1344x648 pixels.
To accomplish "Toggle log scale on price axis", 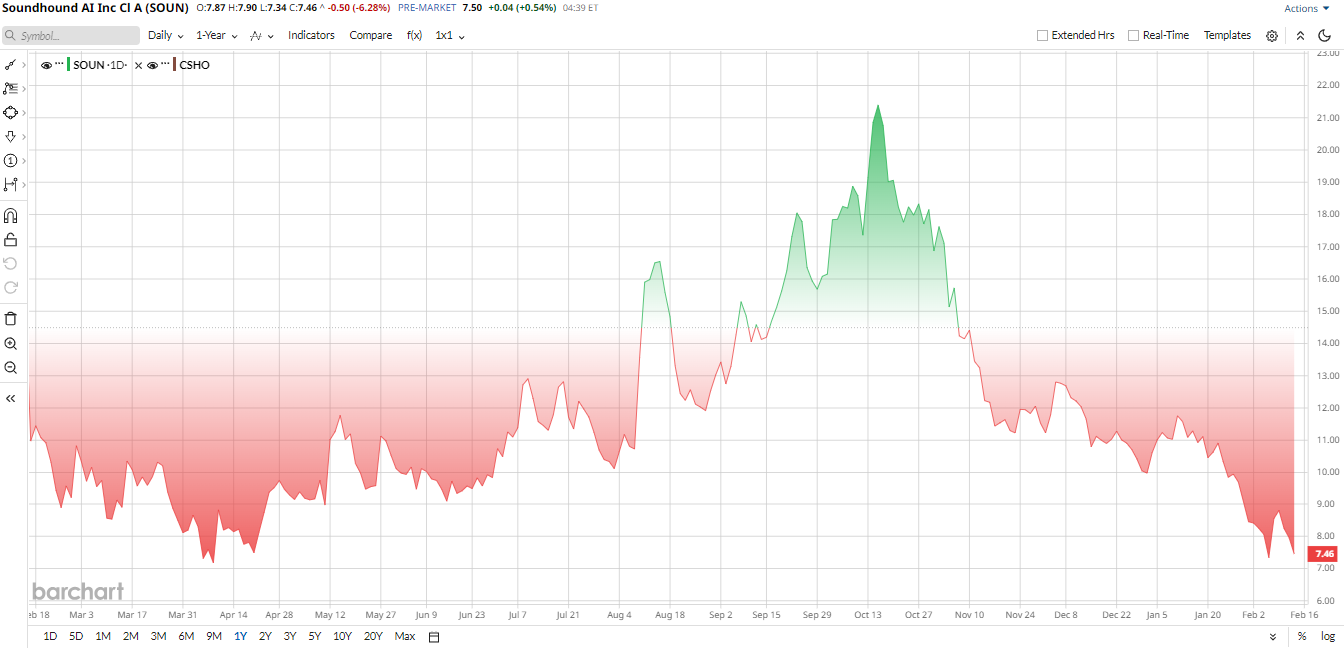I will pos(1327,636).
